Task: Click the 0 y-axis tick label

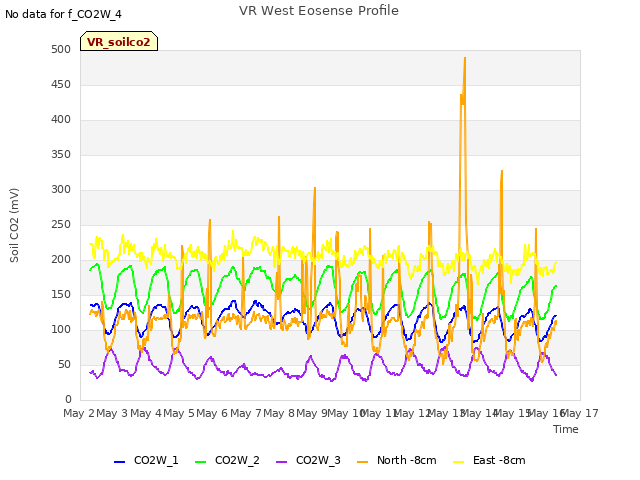Action: coord(68,400)
